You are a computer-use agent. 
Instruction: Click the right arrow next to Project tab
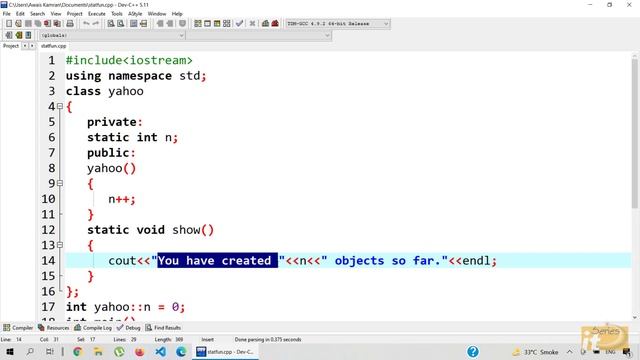(x=32, y=46)
